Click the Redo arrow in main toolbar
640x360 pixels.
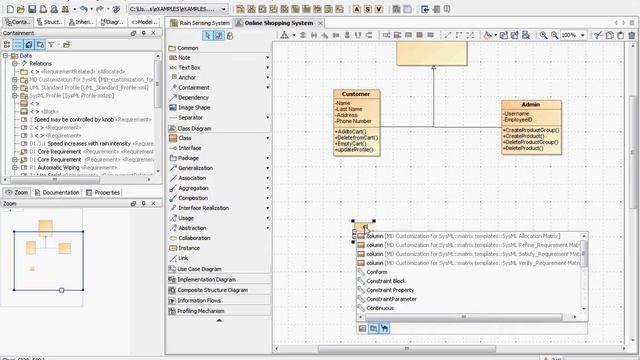(x=100, y=9)
